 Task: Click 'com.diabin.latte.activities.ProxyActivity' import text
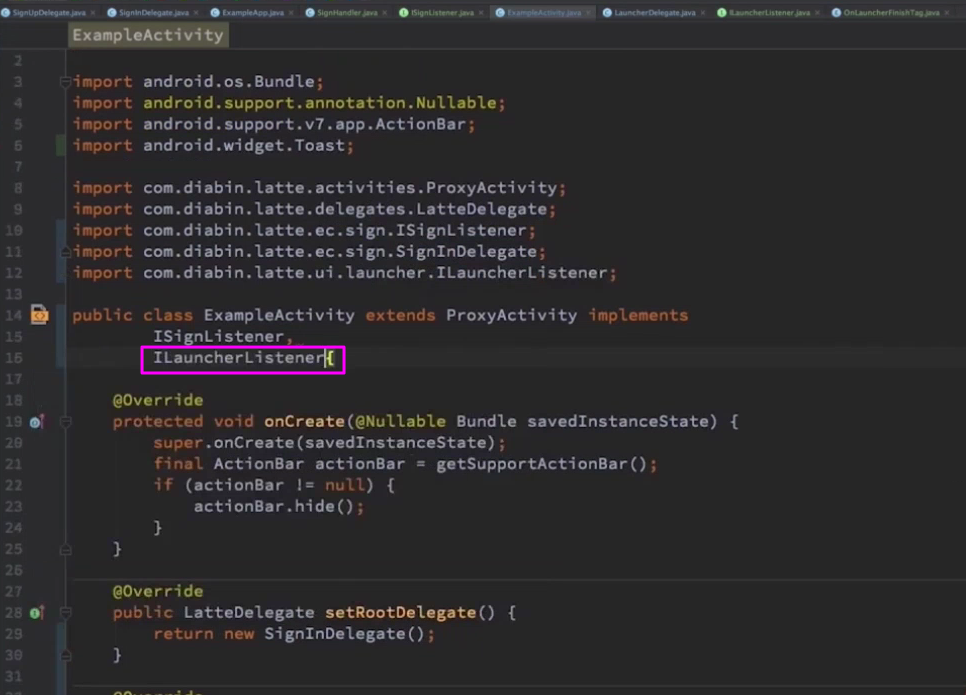pyautogui.click(x=350, y=188)
